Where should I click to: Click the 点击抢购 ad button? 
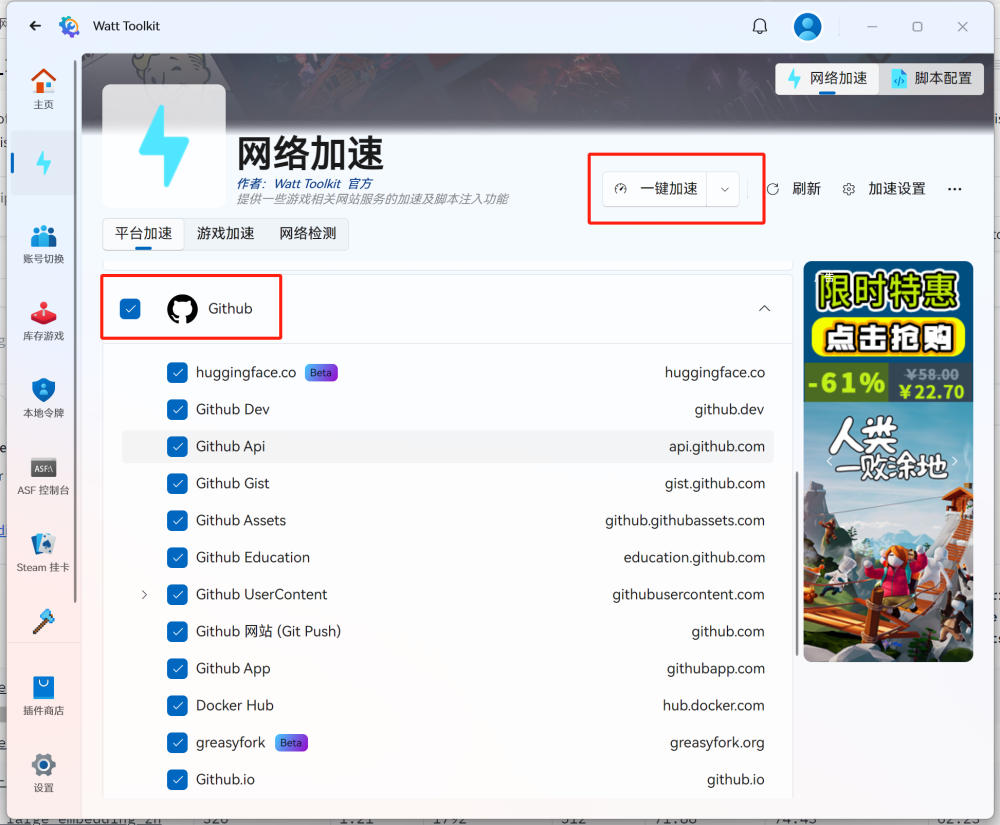click(x=888, y=337)
